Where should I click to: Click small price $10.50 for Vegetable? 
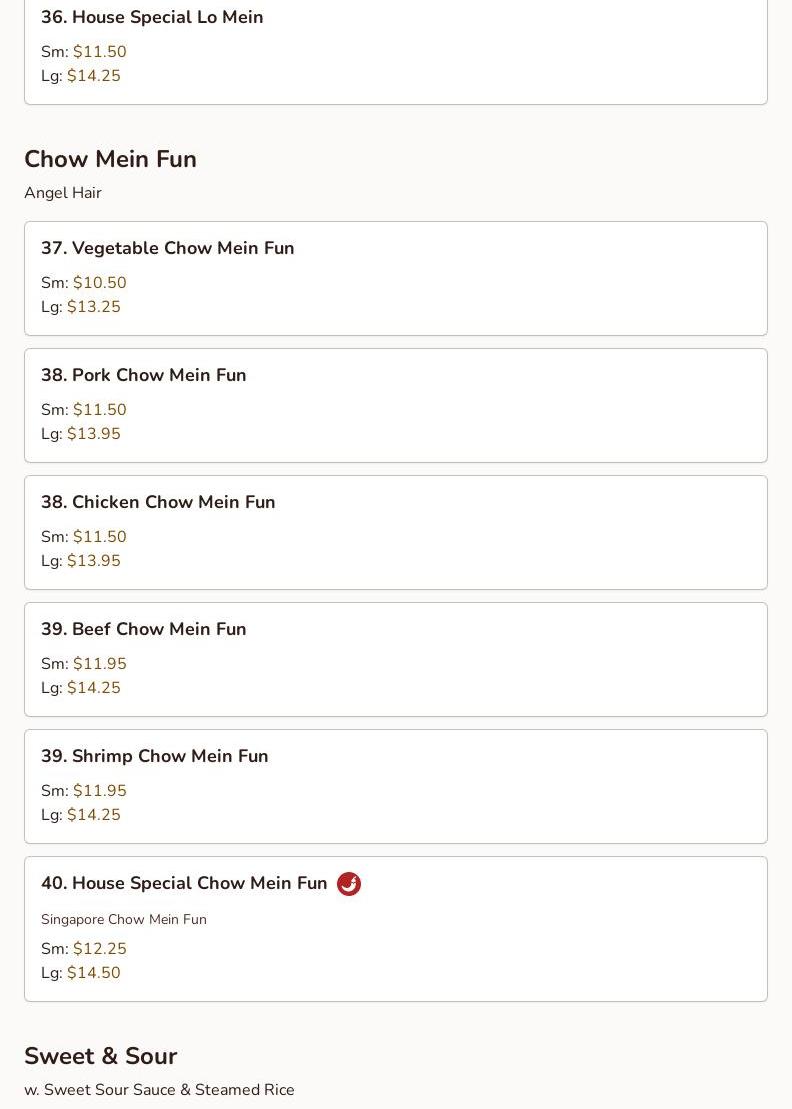(x=99, y=283)
